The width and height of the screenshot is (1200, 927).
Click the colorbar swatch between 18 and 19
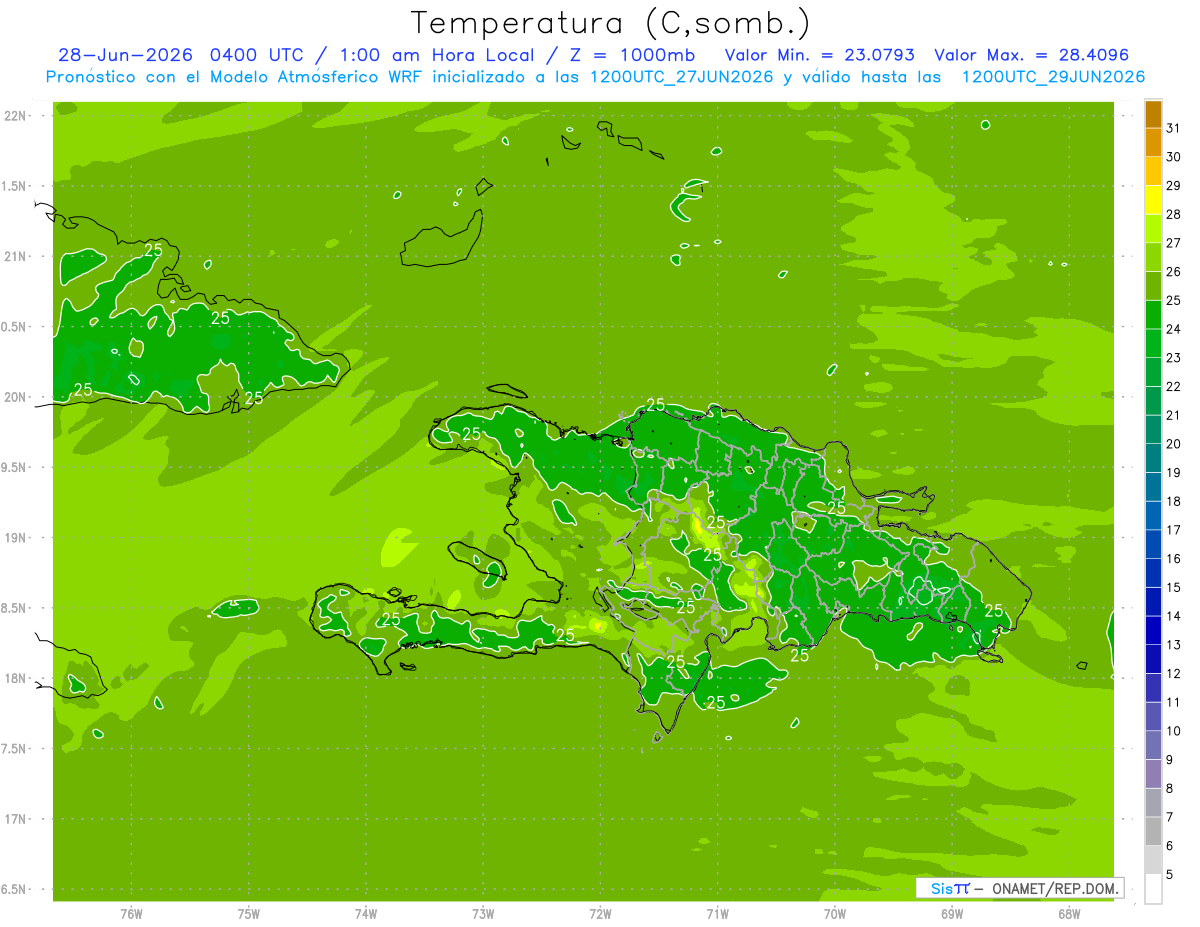point(1153,487)
